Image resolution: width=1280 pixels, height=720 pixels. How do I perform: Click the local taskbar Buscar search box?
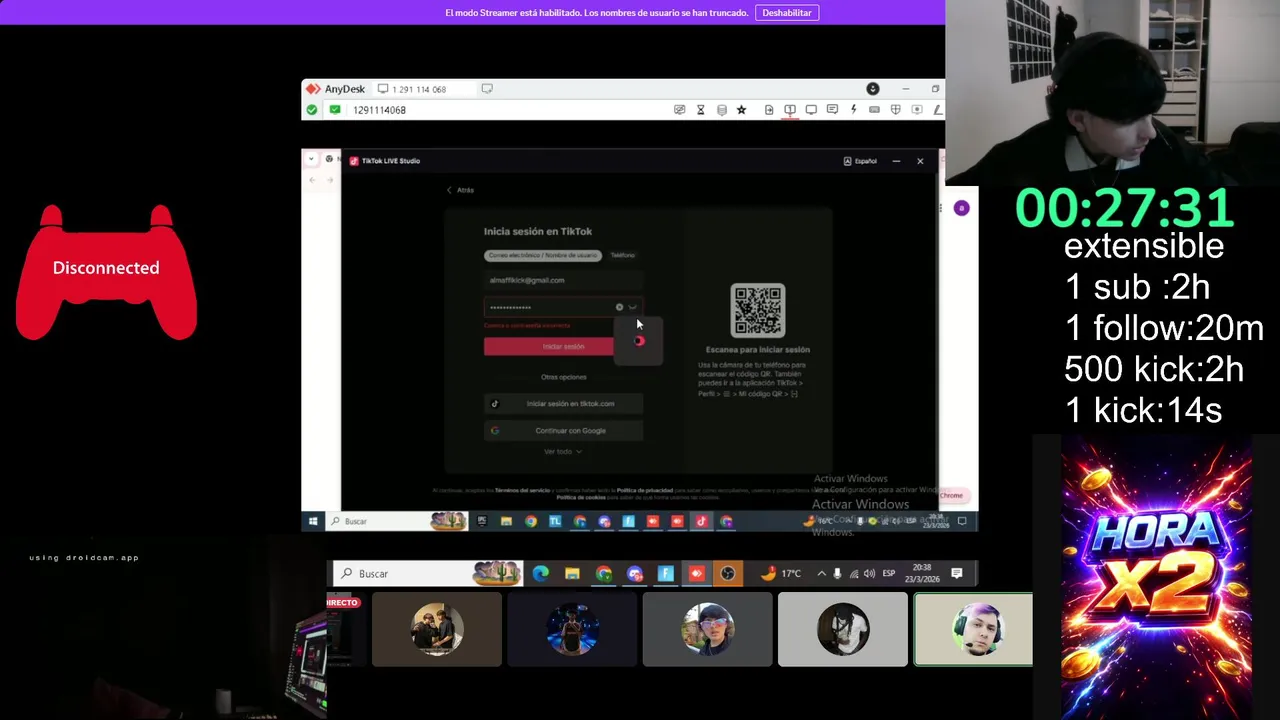tap(428, 574)
